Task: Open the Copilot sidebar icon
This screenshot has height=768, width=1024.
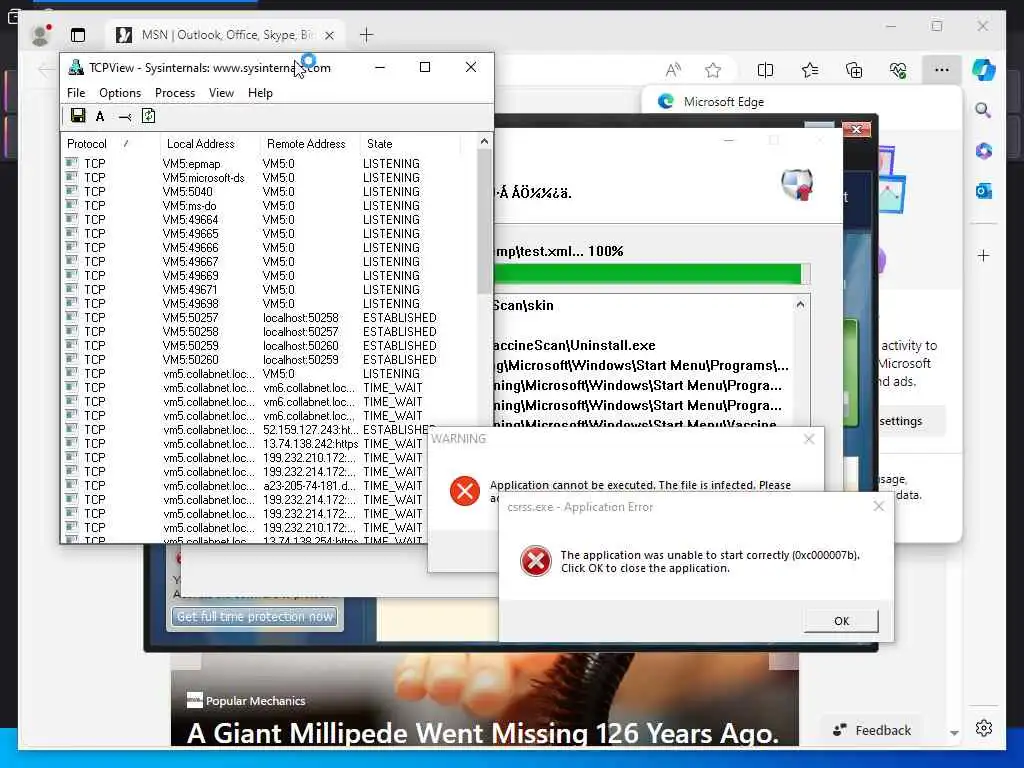Action: pos(984,70)
